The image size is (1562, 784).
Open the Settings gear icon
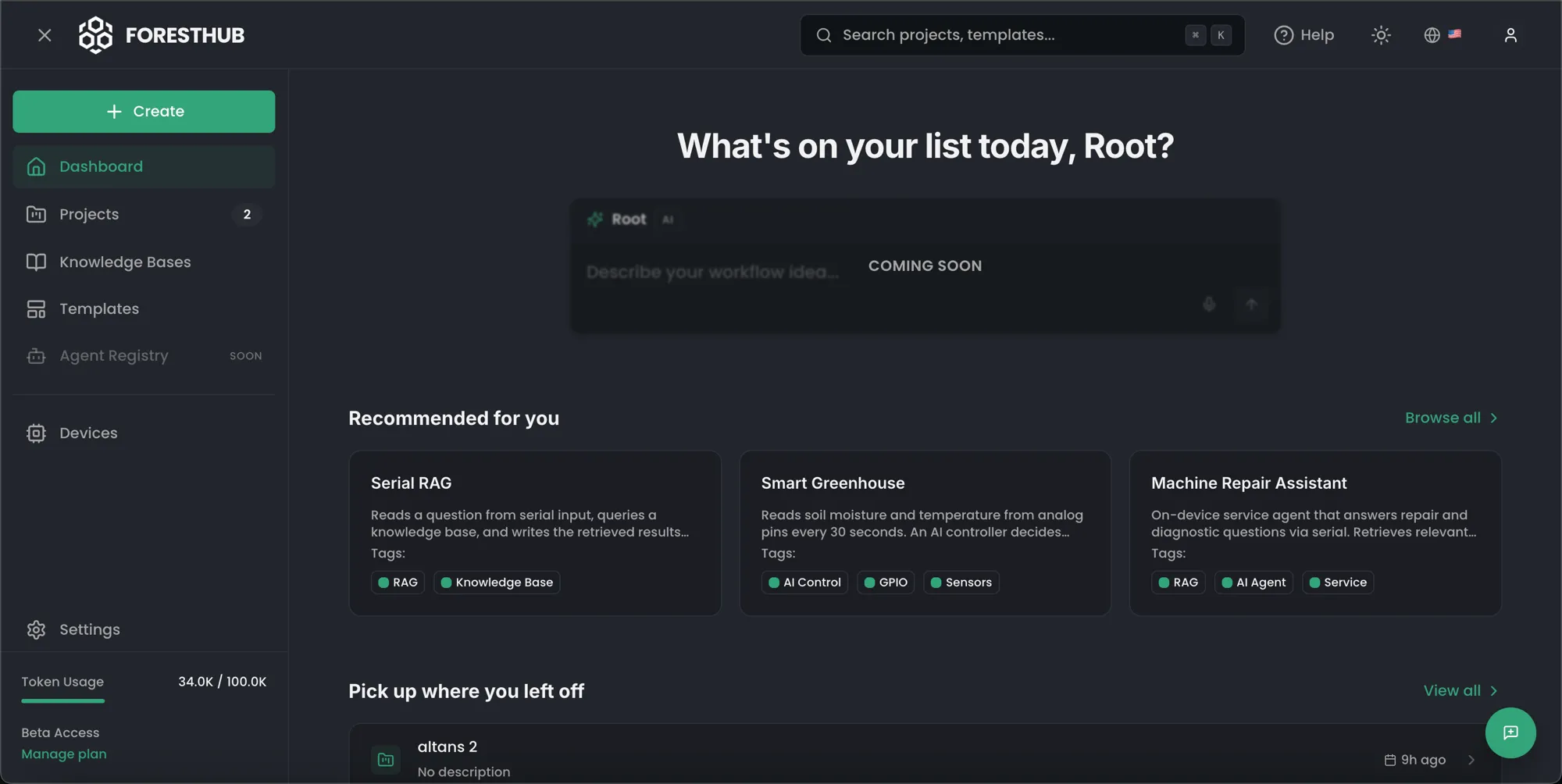(36, 629)
